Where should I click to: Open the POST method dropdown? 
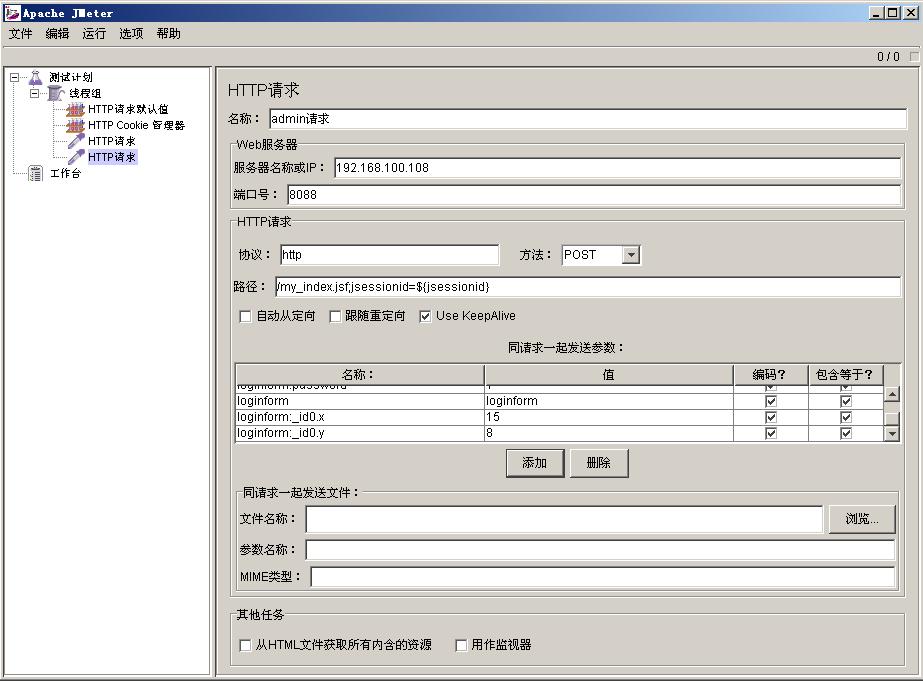click(631, 255)
